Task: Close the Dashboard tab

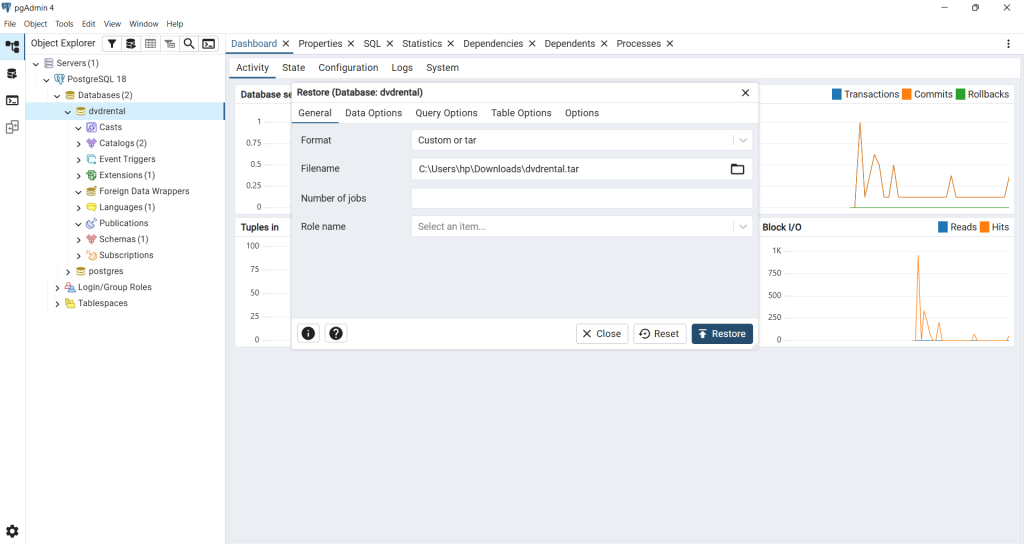Action: (x=285, y=44)
